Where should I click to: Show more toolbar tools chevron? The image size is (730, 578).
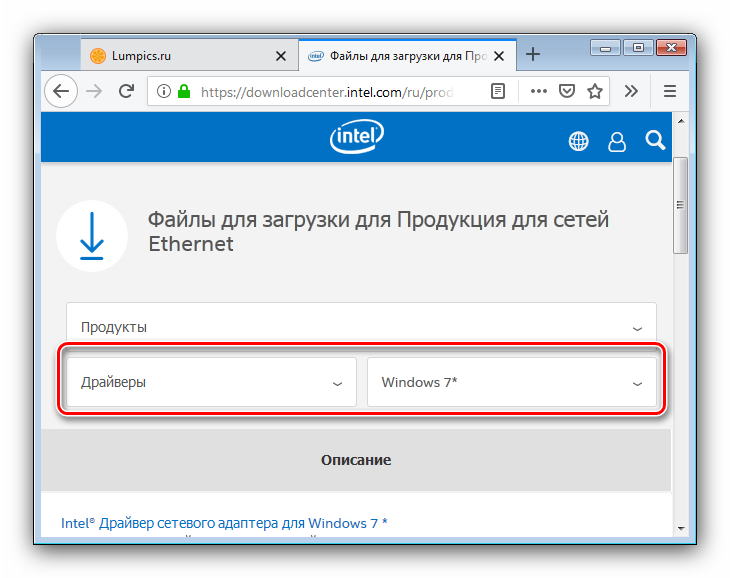(x=631, y=91)
